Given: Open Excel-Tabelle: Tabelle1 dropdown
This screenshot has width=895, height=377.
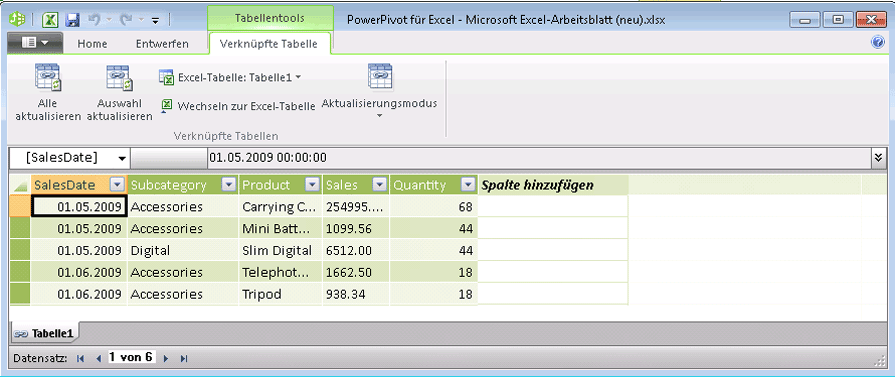Looking at the screenshot, I should (x=230, y=77).
